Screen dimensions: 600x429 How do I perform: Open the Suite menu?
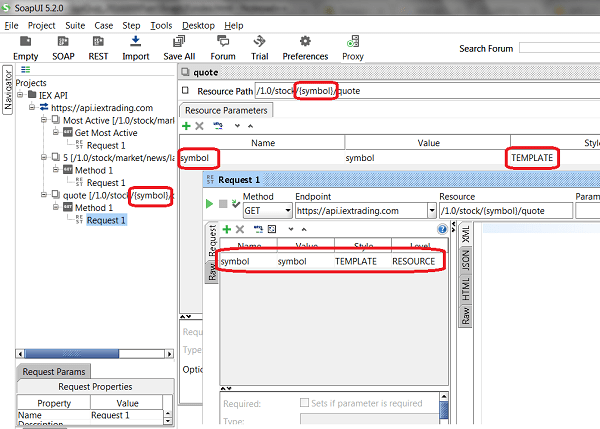point(75,26)
